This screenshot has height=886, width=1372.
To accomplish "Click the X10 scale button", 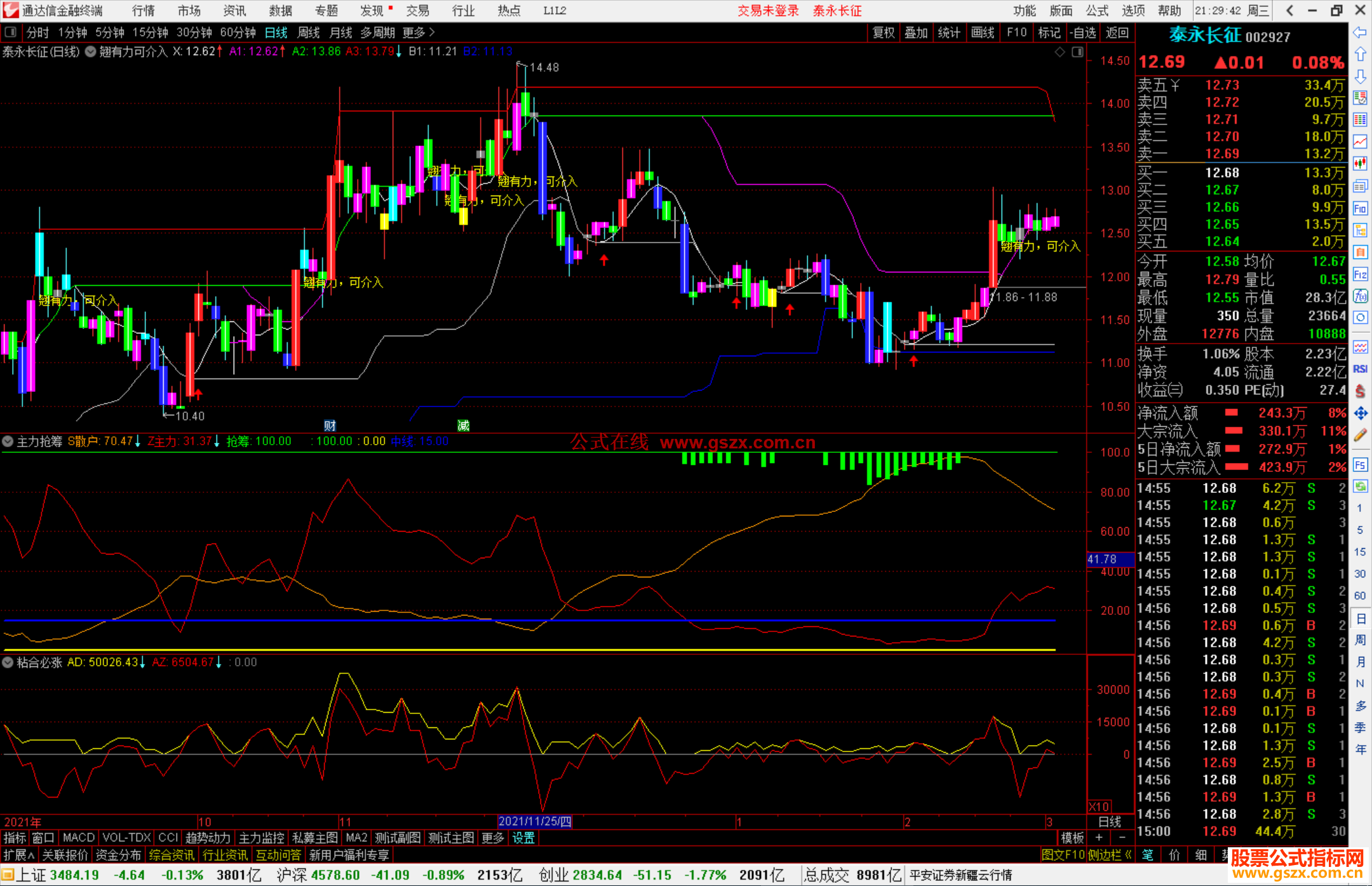I will point(1100,806).
